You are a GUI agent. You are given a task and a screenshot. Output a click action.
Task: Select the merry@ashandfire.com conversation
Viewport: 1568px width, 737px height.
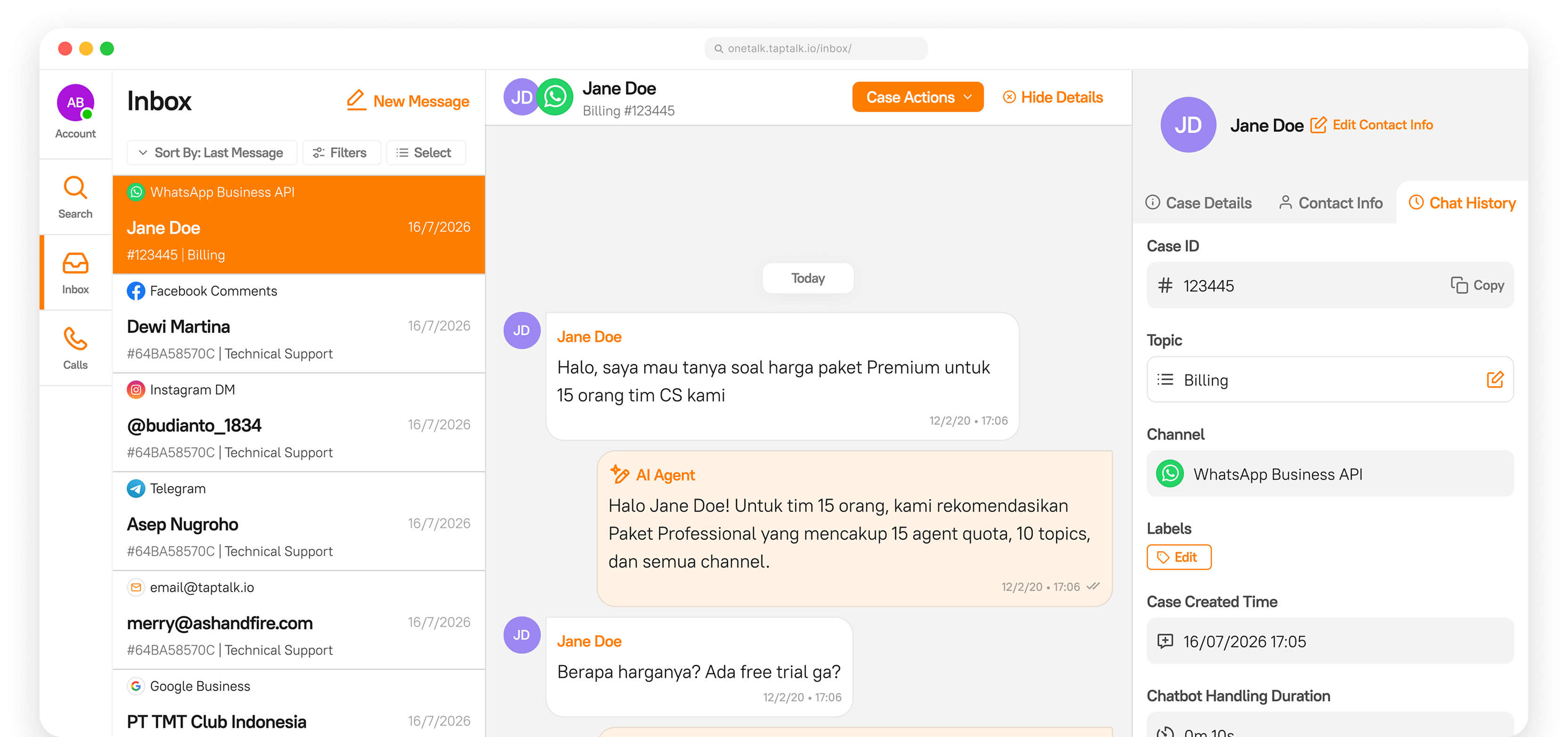pyautogui.click(x=299, y=620)
